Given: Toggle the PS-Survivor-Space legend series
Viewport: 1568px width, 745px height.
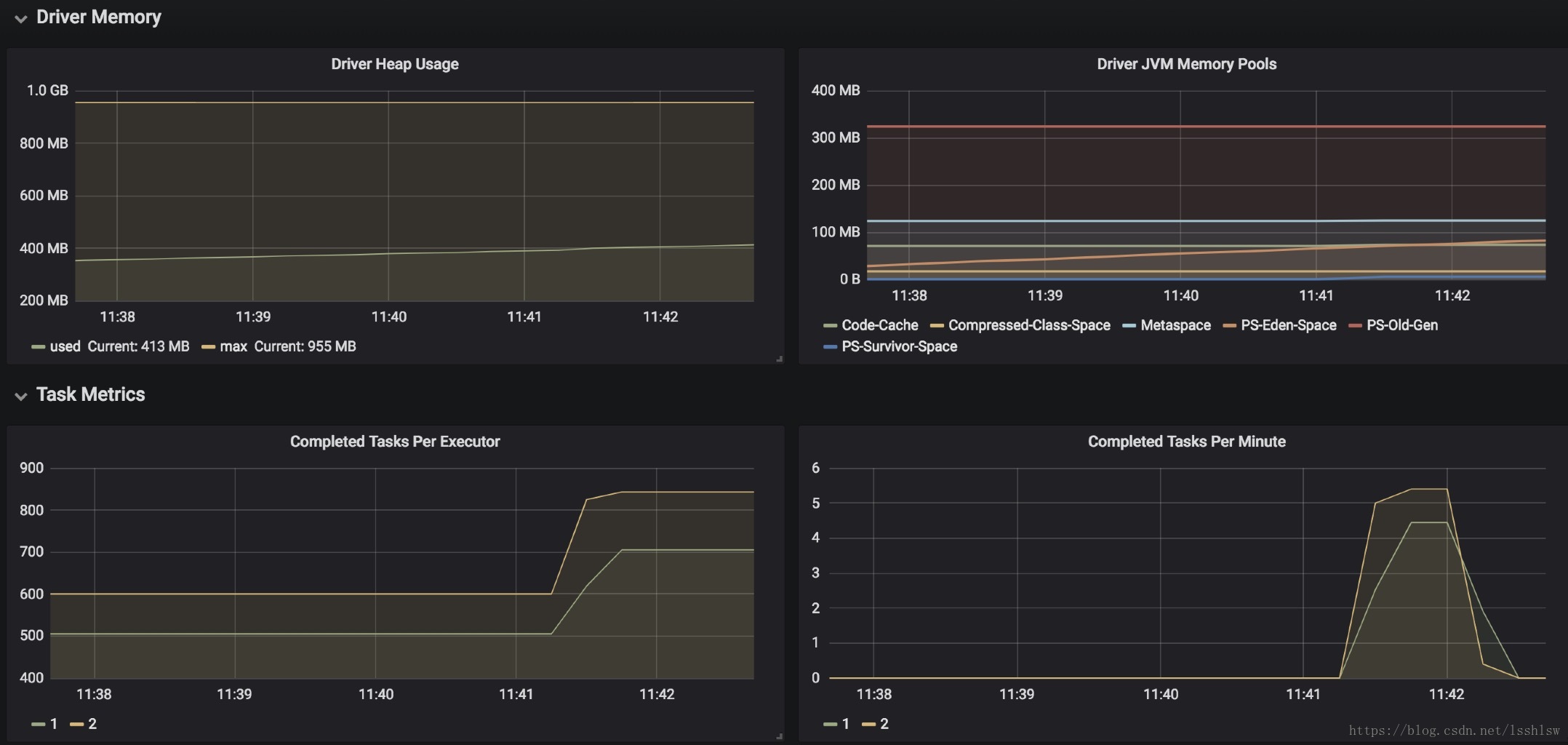Looking at the screenshot, I should coord(899,346).
